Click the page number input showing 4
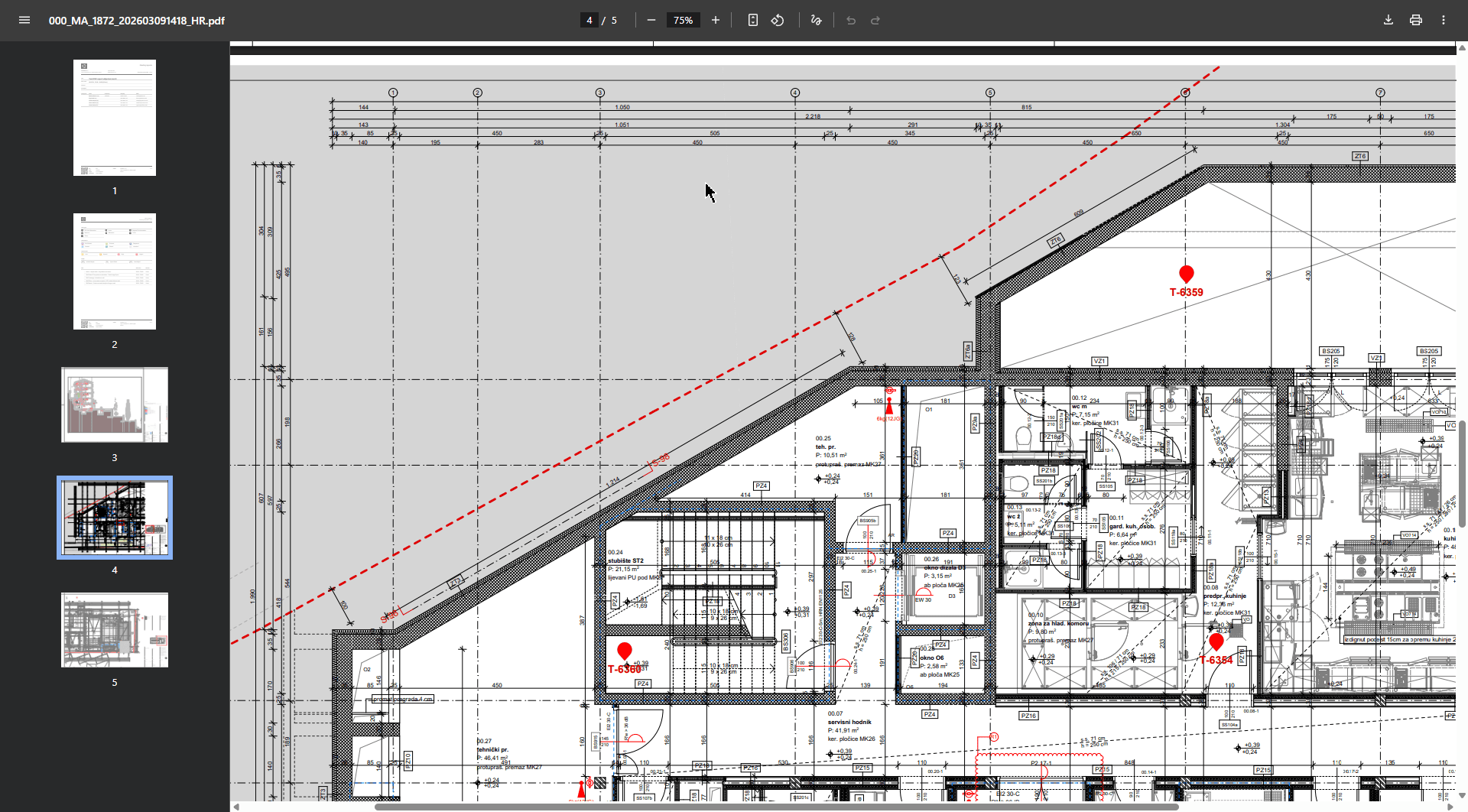This screenshot has height=812, width=1468. pos(589,20)
